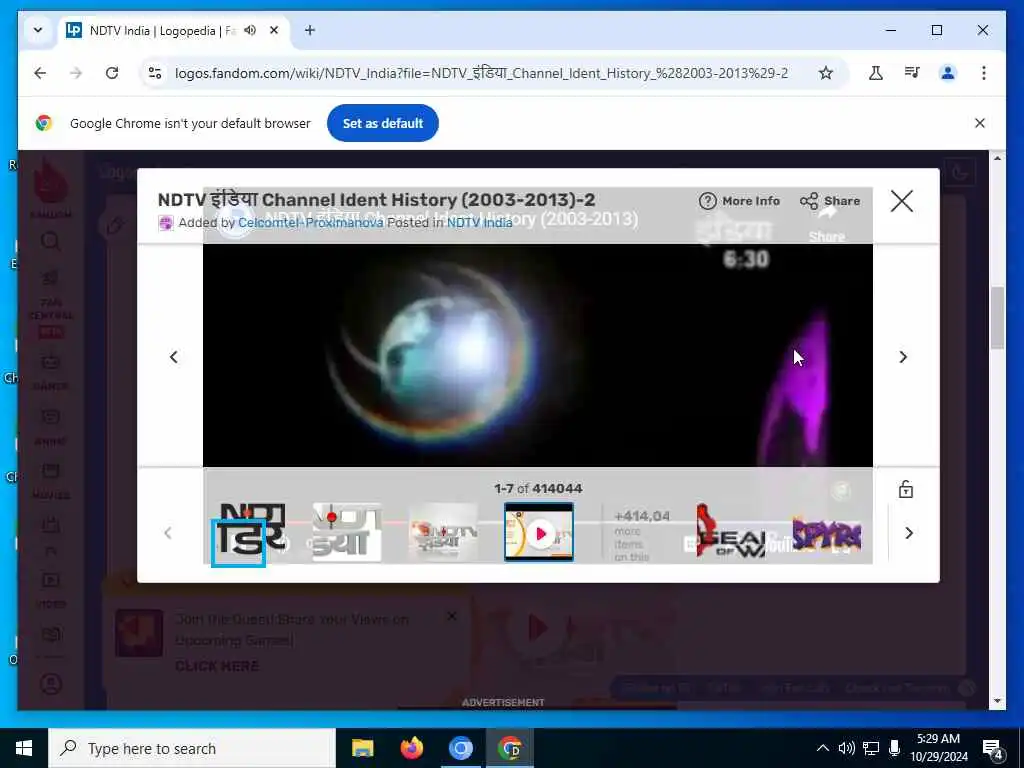Set Chrome as default browser
Screen dimensions: 1024x768
pyautogui.click(x=383, y=123)
